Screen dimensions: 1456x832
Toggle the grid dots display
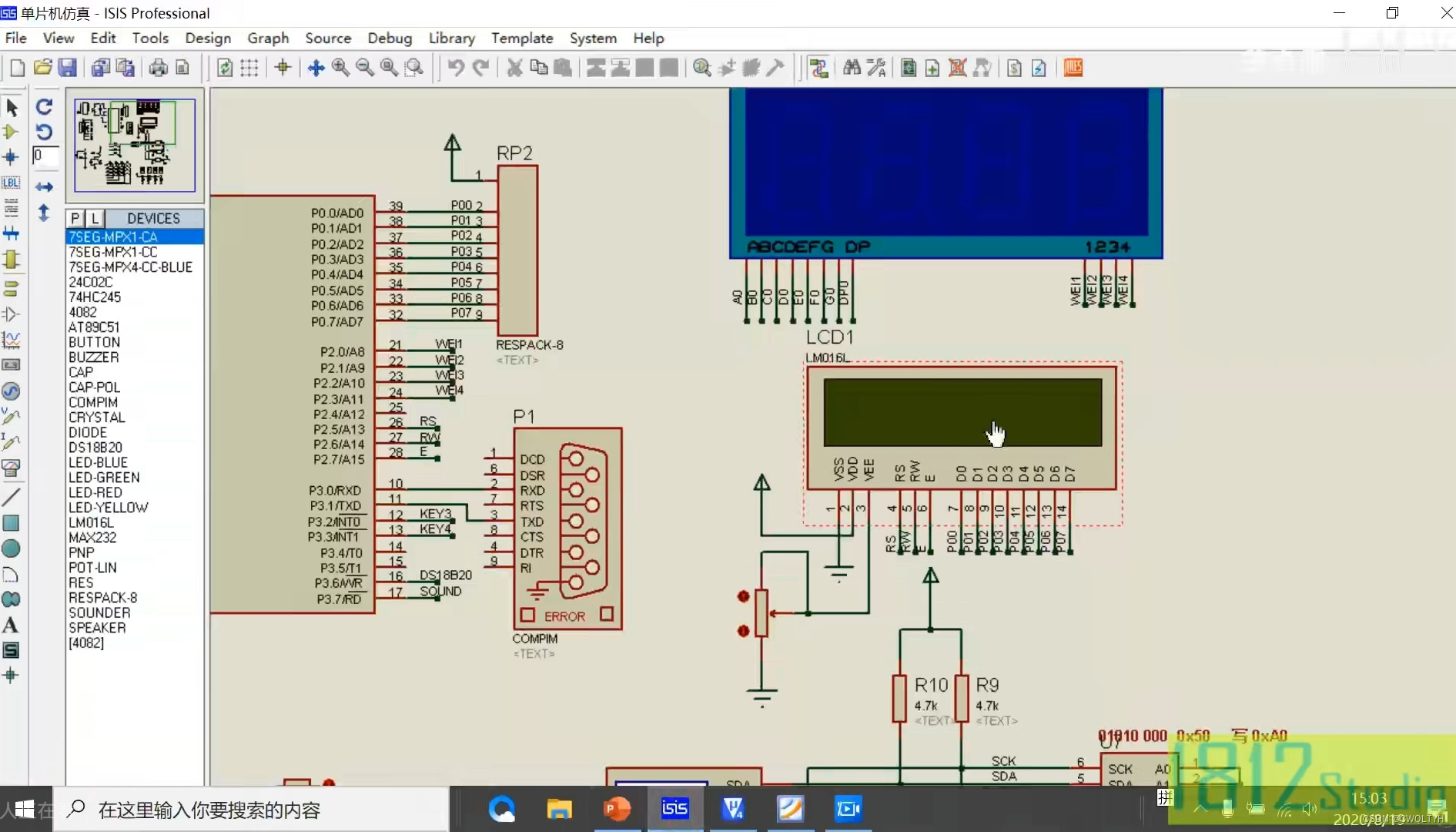(249, 68)
